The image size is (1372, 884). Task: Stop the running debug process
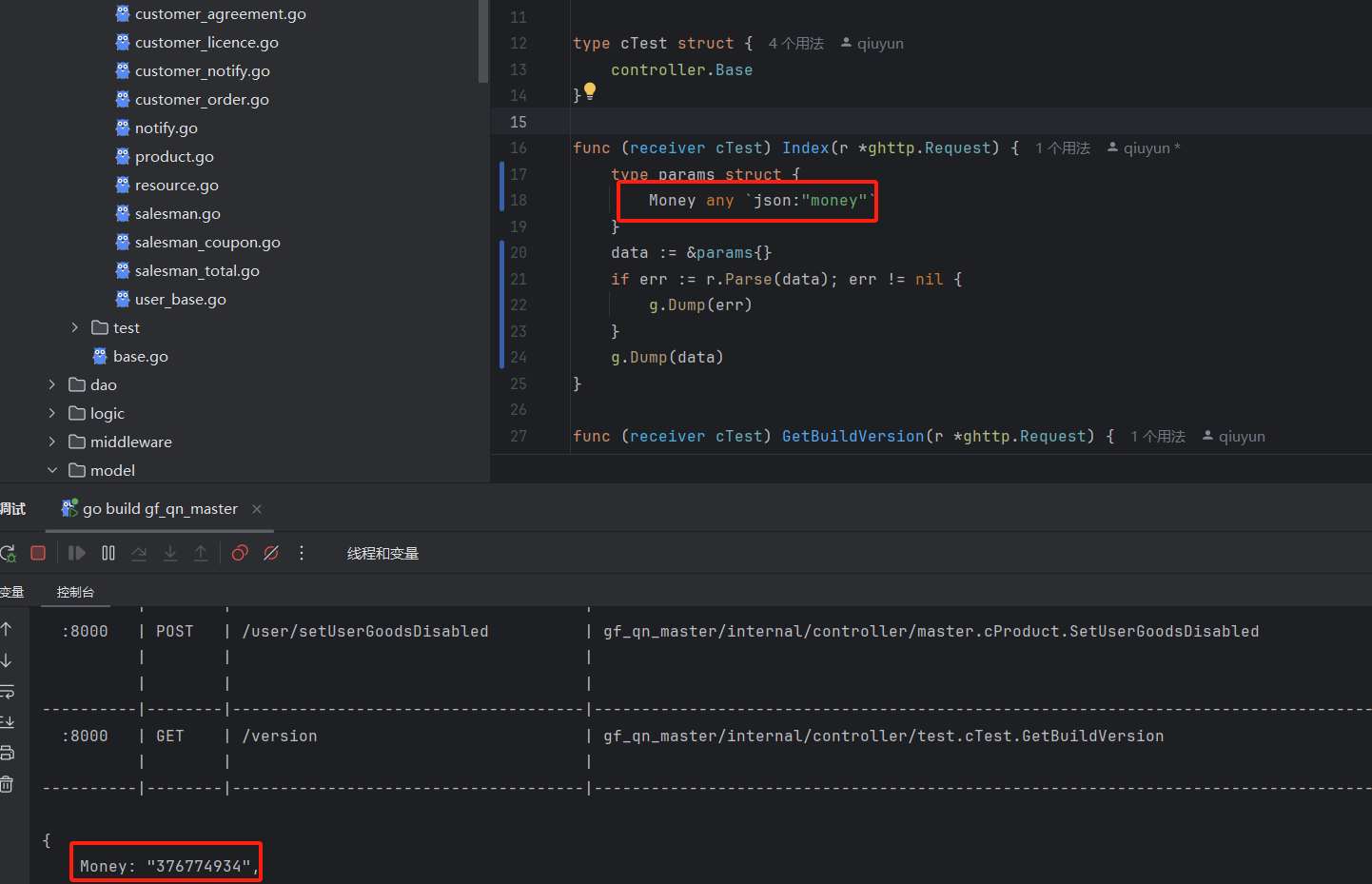38,553
